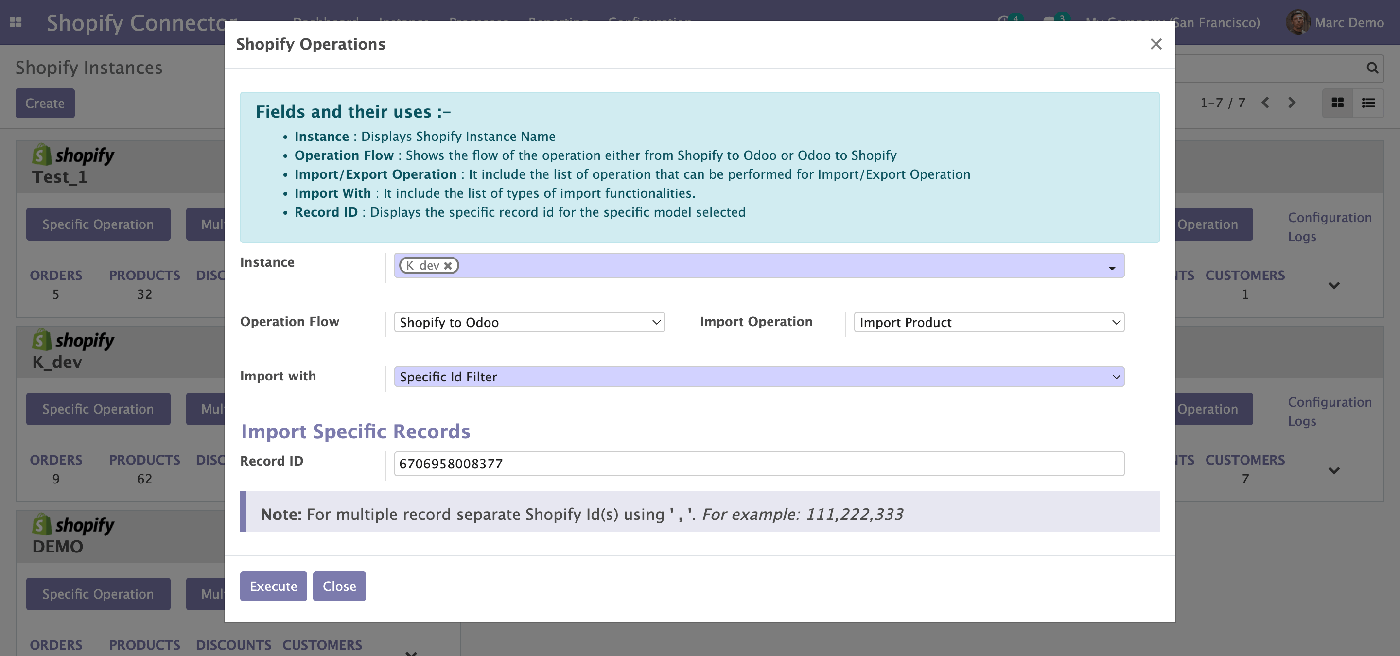Open Configuration Logs for K_dev
1400x656 pixels.
point(1329,412)
